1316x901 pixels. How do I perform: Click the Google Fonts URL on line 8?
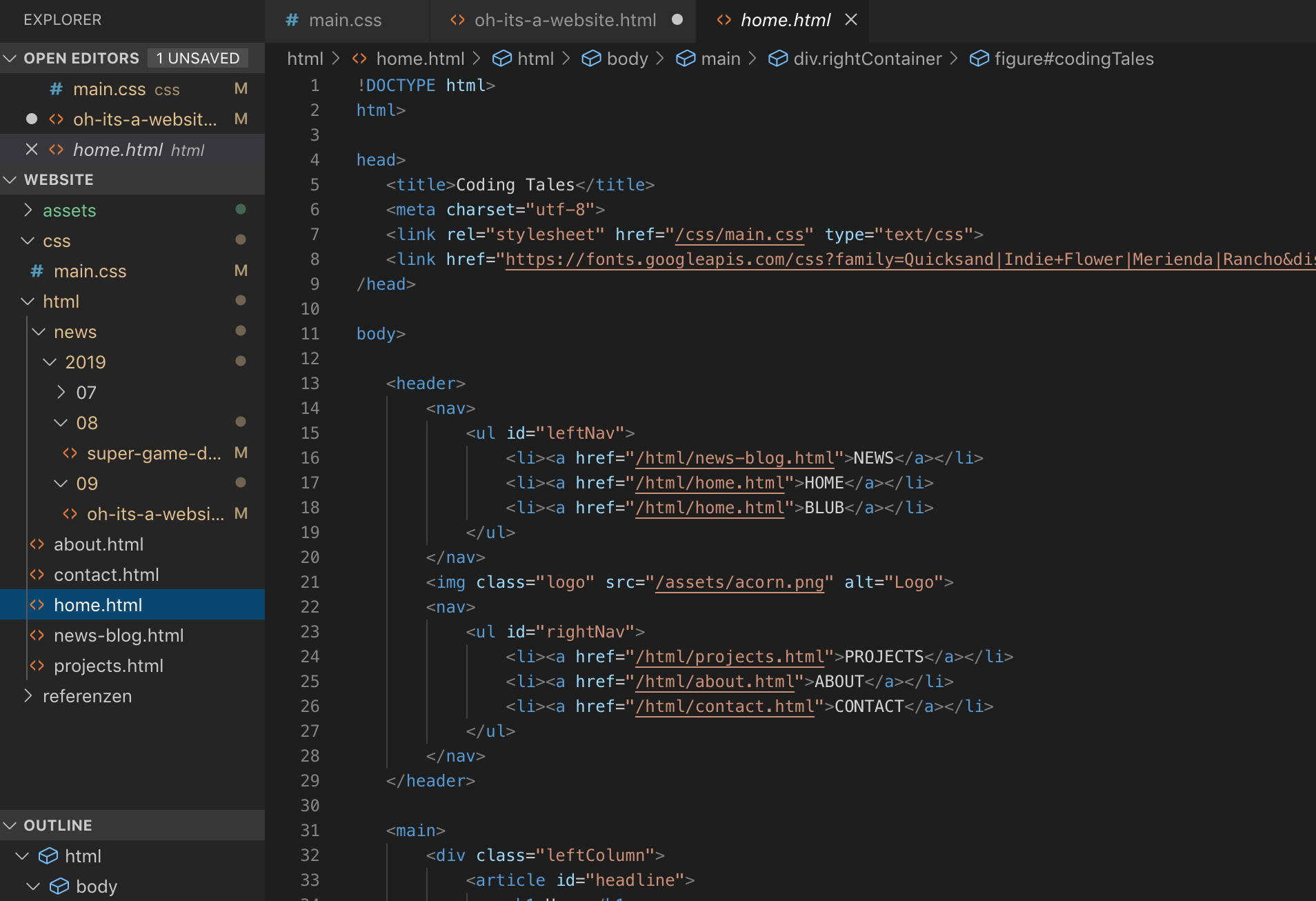910,259
